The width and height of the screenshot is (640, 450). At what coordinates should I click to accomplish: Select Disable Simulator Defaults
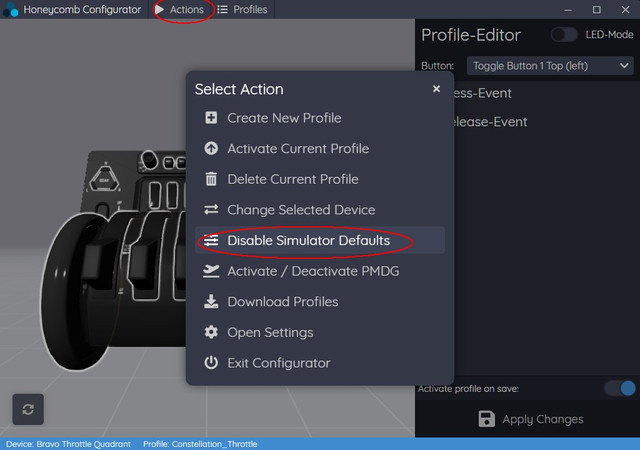click(320, 240)
